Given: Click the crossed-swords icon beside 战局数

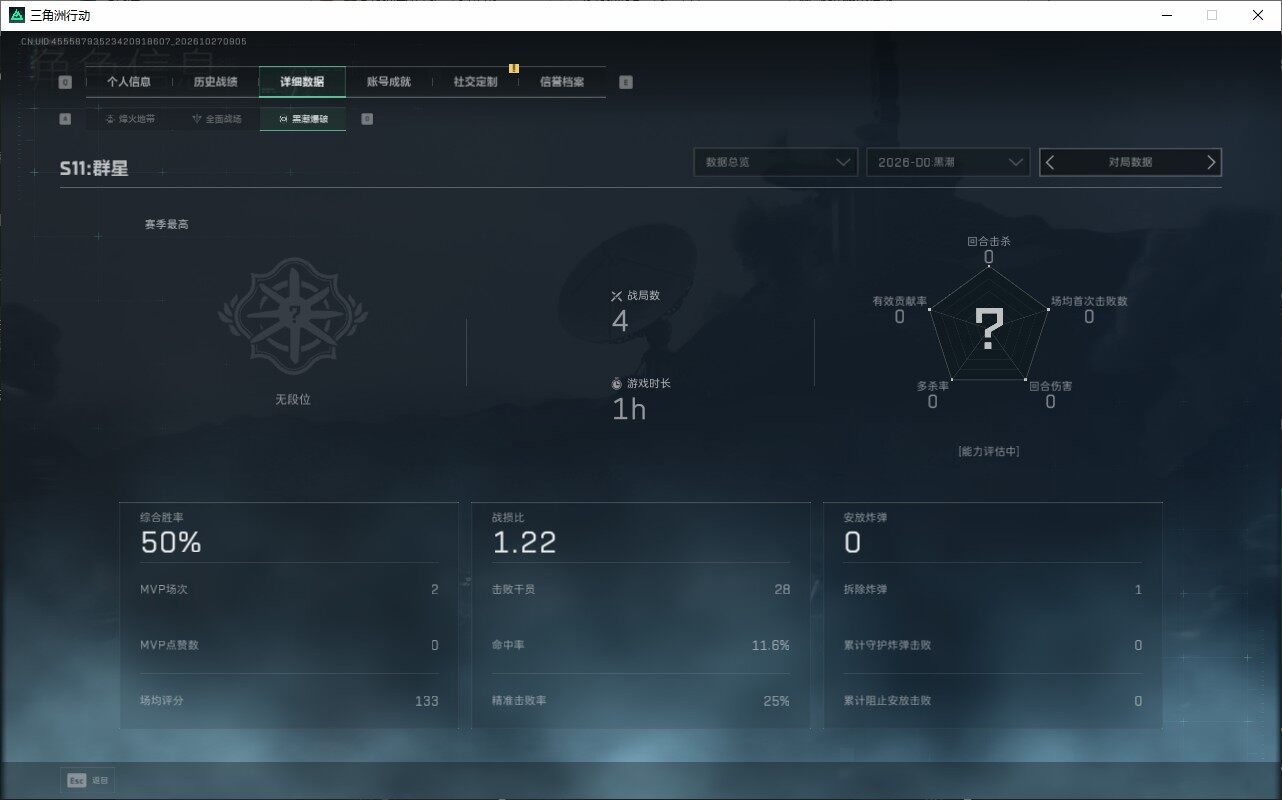Looking at the screenshot, I should click(x=617, y=296).
